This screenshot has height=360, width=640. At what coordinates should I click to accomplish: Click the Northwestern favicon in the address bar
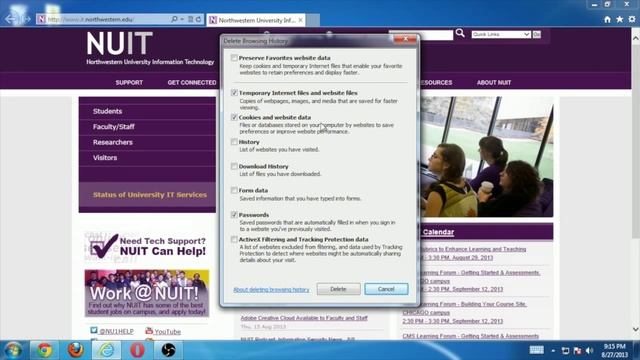pos(41,19)
